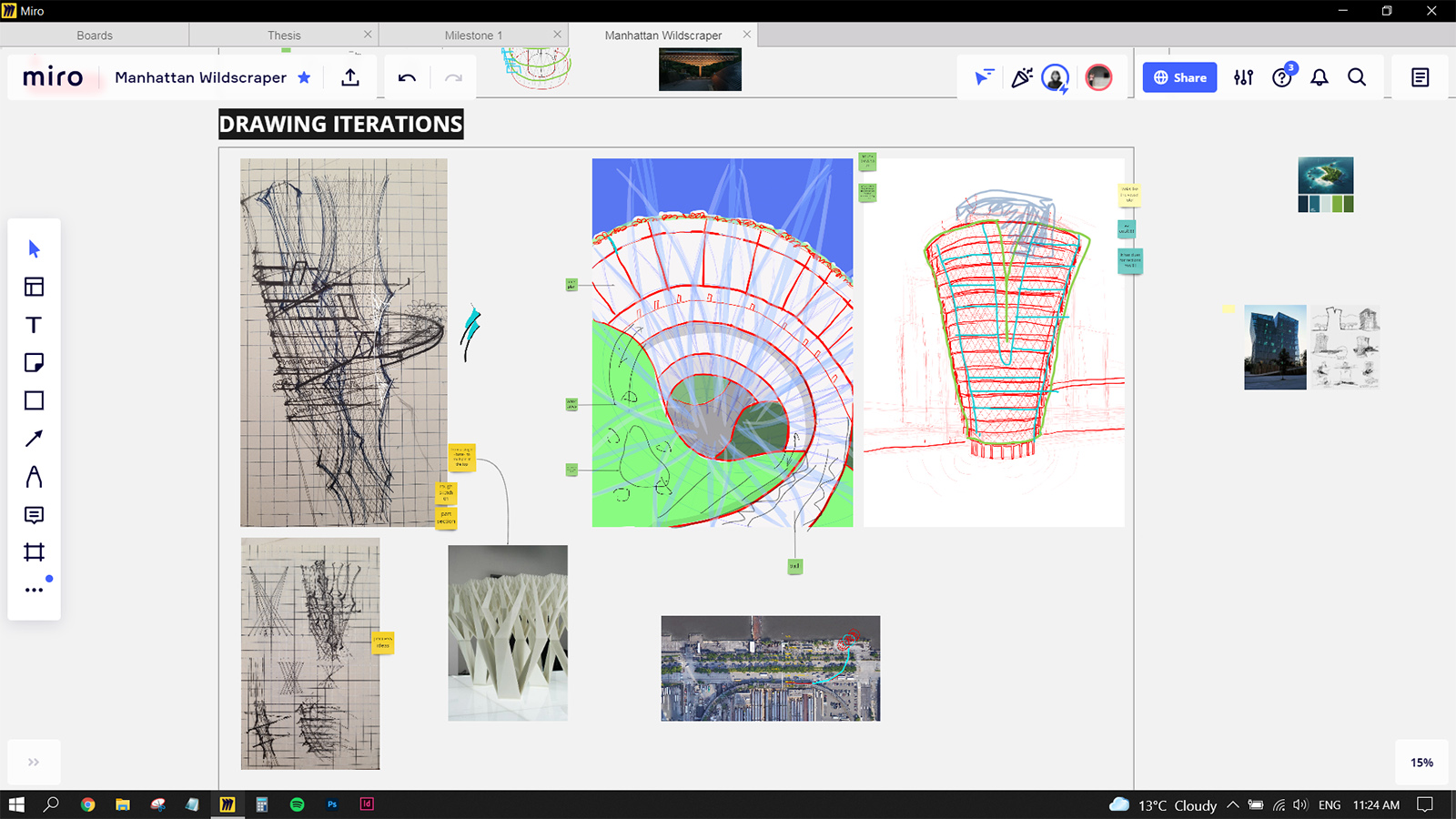The image size is (1456, 819).
Task: Open the Comment tool
Action: [x=34, y=515]
